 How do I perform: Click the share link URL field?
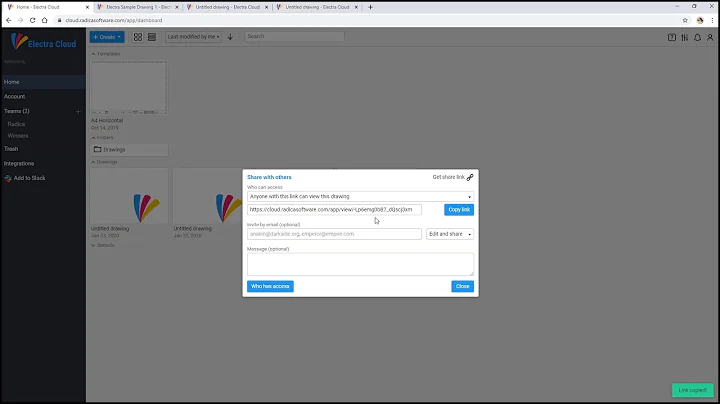pos(334,210)
